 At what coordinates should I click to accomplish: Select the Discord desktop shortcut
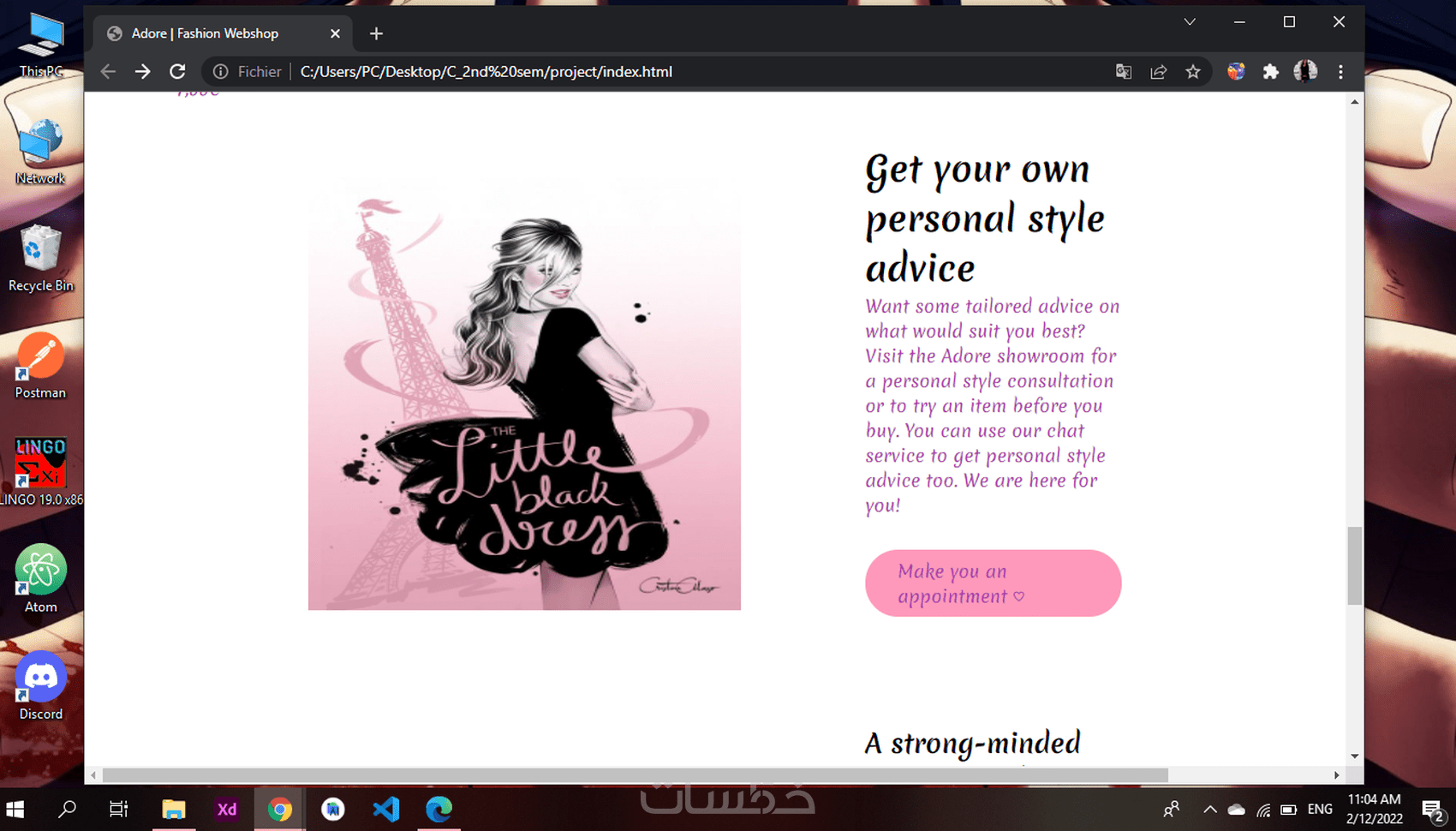point(40,687)
